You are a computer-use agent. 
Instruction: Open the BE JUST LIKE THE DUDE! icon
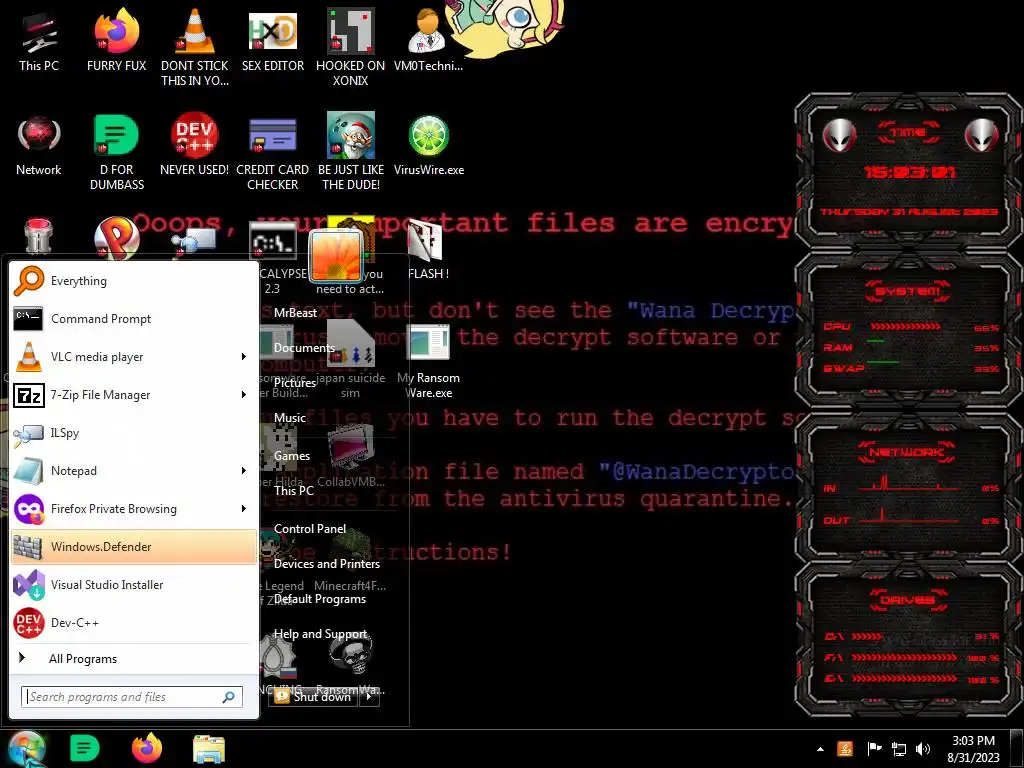pos(350,152)
